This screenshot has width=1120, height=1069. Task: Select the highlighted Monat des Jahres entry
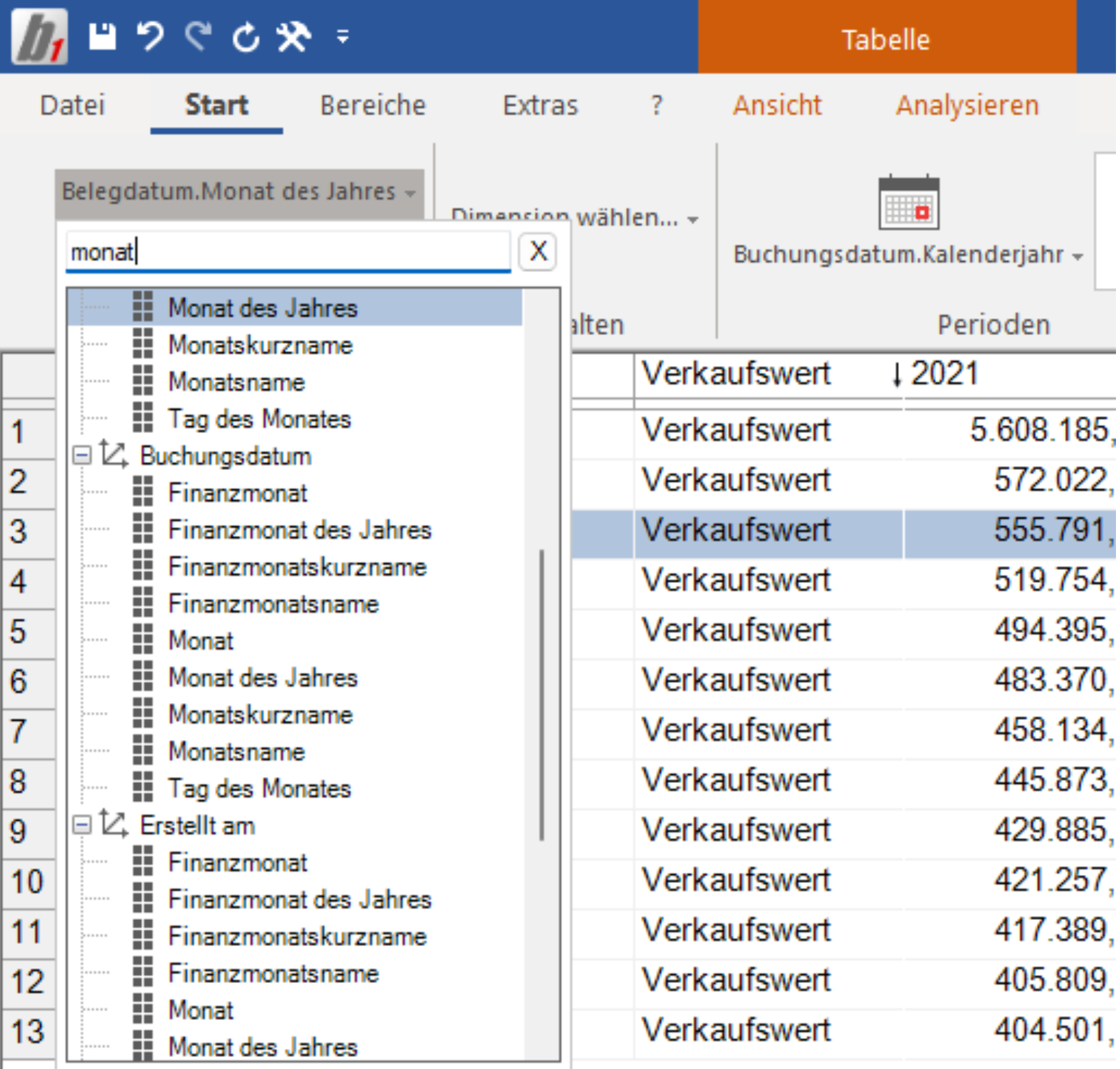[295, 308]
